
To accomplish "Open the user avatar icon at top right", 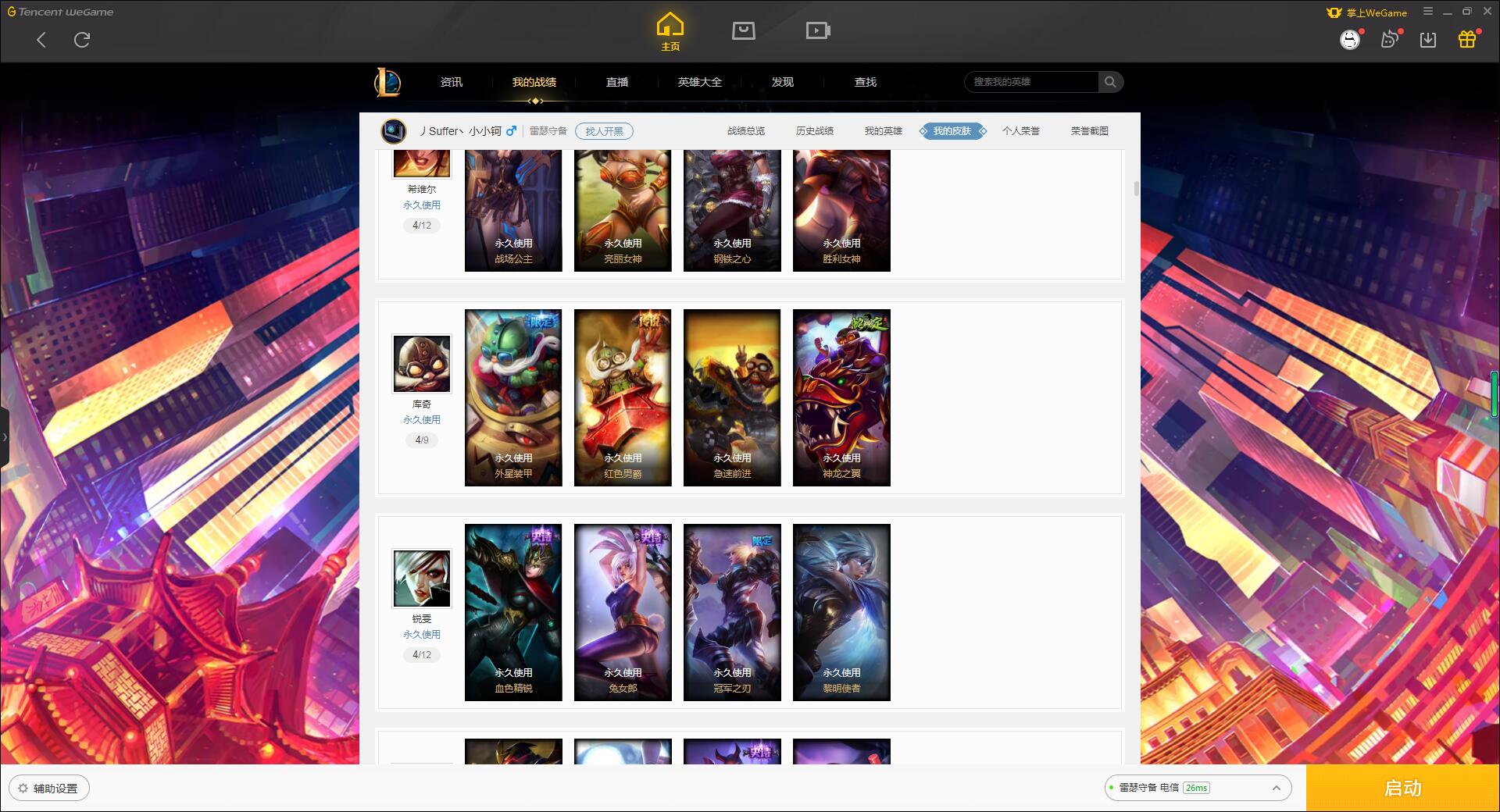I will point(1350,40).
